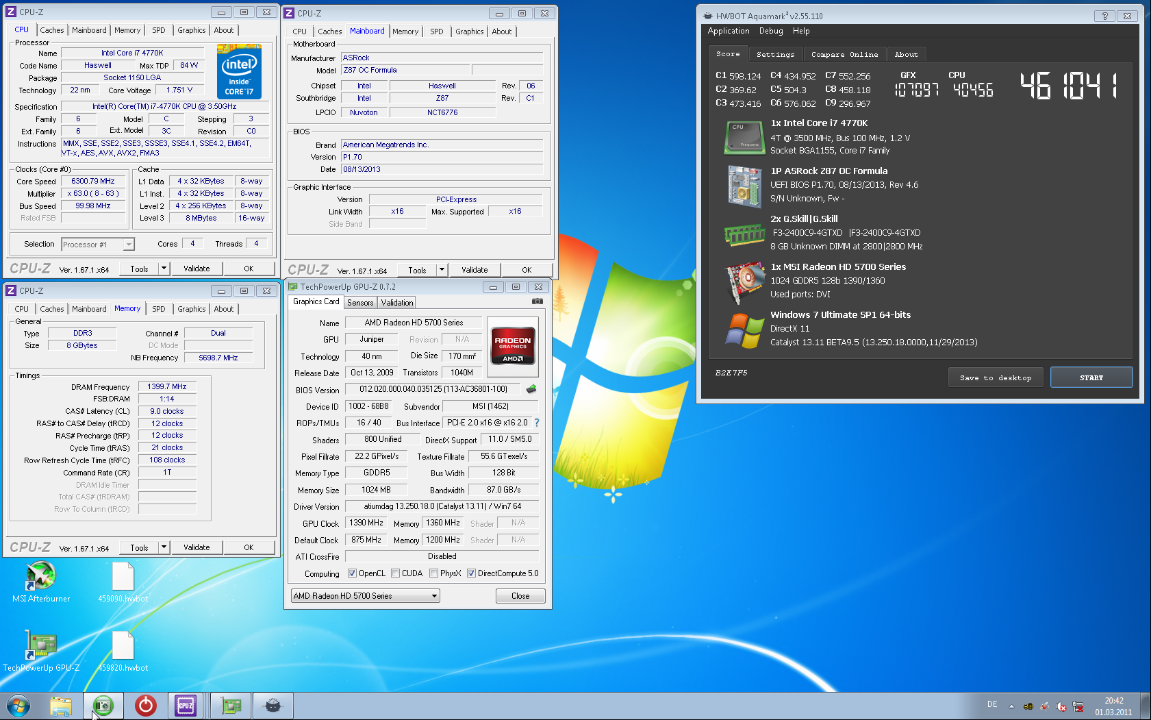Click the BIOS save chip icon in GPU-Z
1151x720 pixels.
(x=531, y=389)
